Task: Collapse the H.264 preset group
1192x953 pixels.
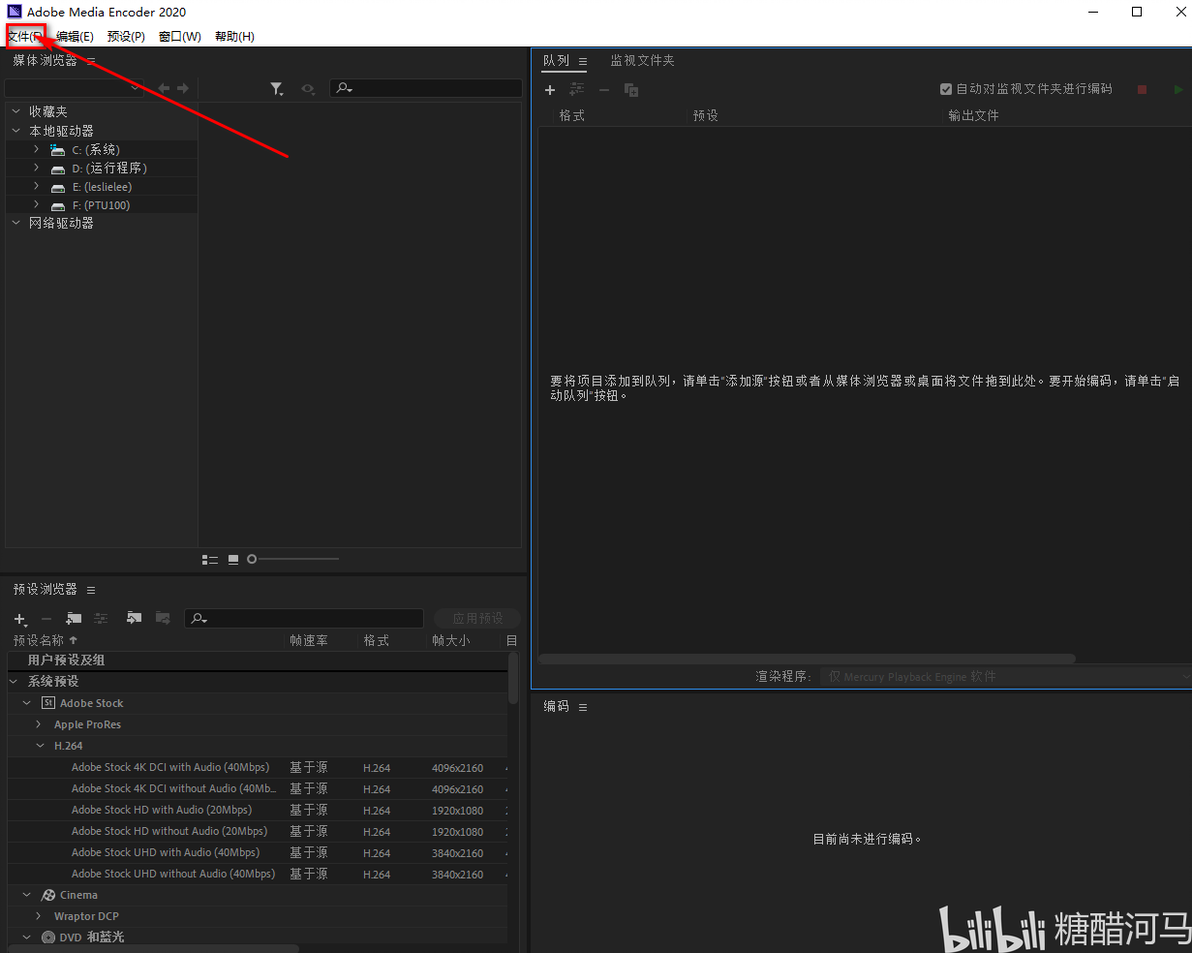Action: 40,746
